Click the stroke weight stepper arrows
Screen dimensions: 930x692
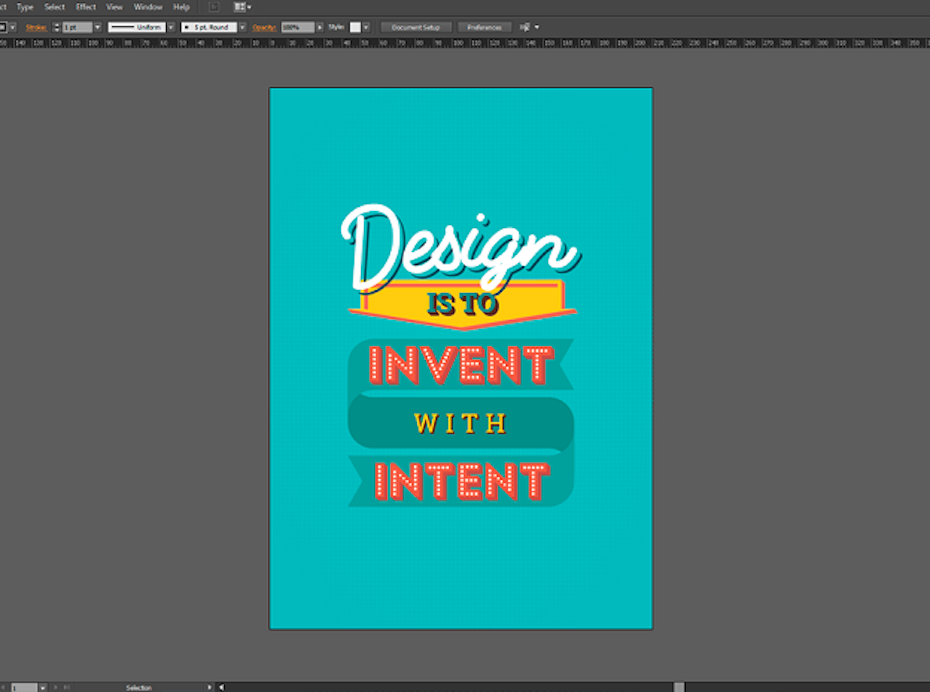[x=55, y=27]
